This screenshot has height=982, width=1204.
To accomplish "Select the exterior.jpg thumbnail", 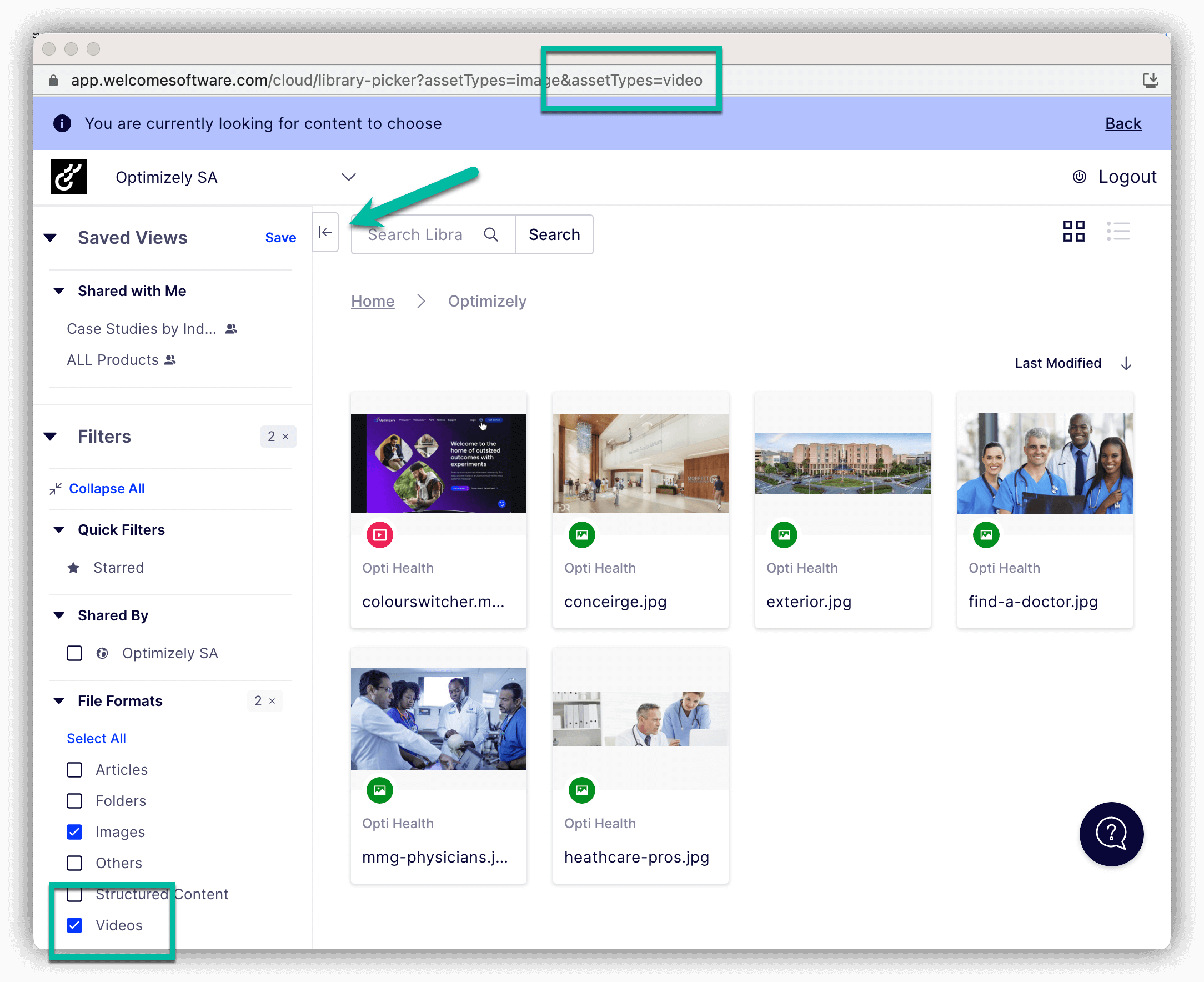I will [842, 463].
